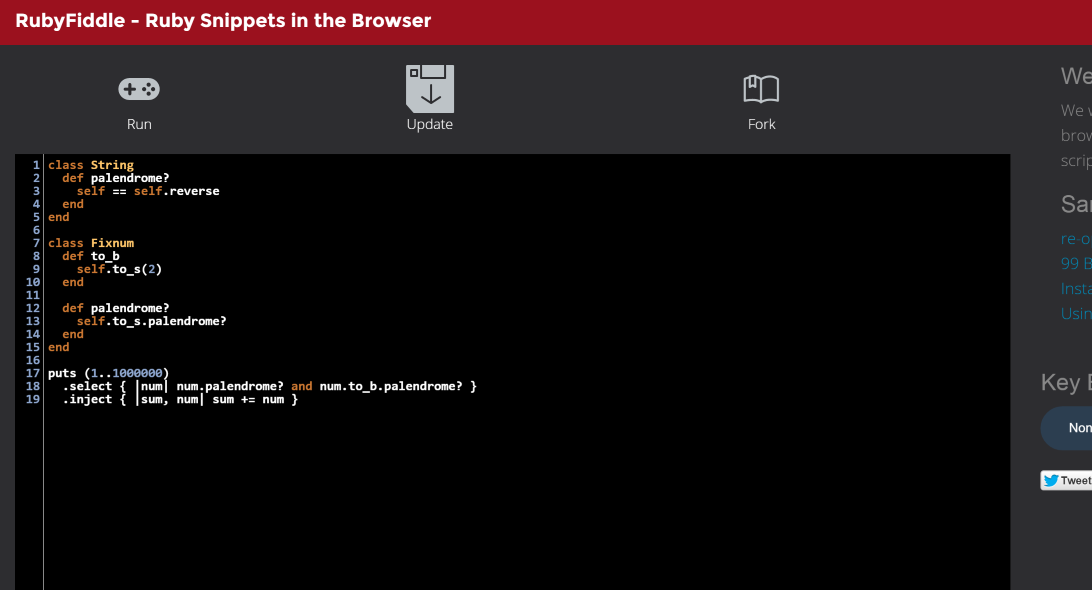This screenshot has width=1092, height=590.
Task: Open the 'Usin' sample link in sidebar
Action: pyautogui.click(x=1076, y=313)
